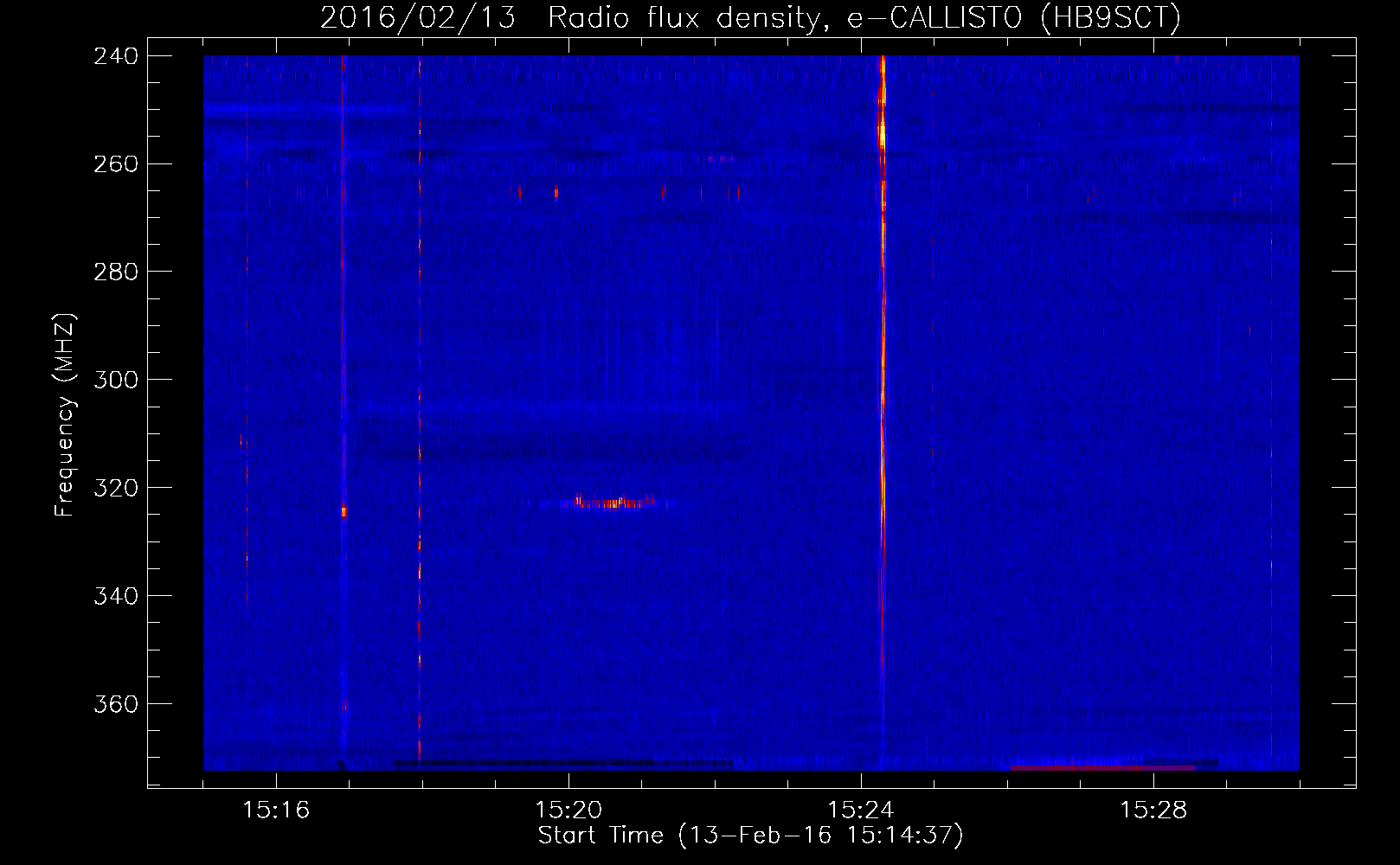1400x865 pixels.
Task: Click the 360 frequency tick label
Action: click(116, 704)
